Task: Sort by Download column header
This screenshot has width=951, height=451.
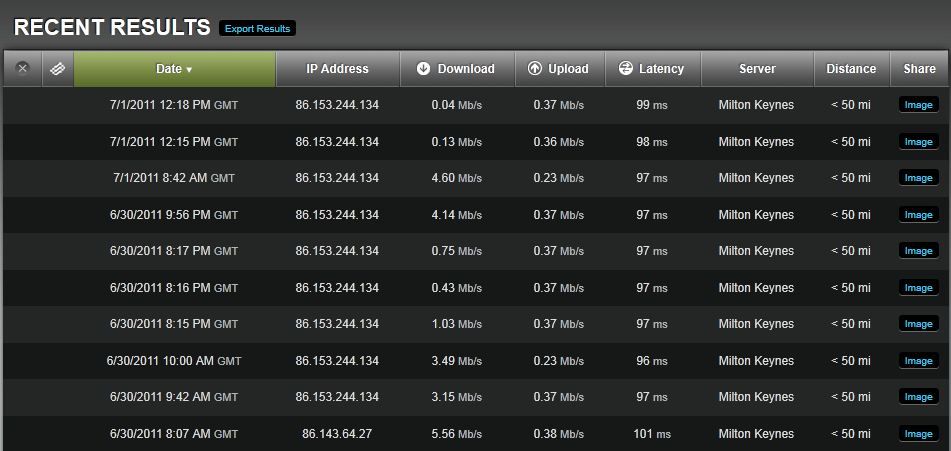Action: tap(457, 68)
